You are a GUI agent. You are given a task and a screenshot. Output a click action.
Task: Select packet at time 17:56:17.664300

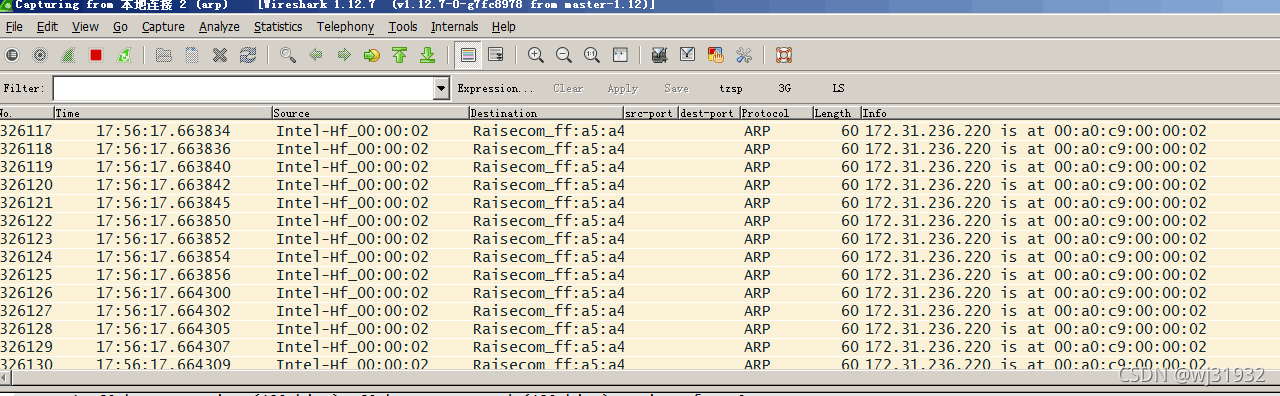[x=640, y=293]
